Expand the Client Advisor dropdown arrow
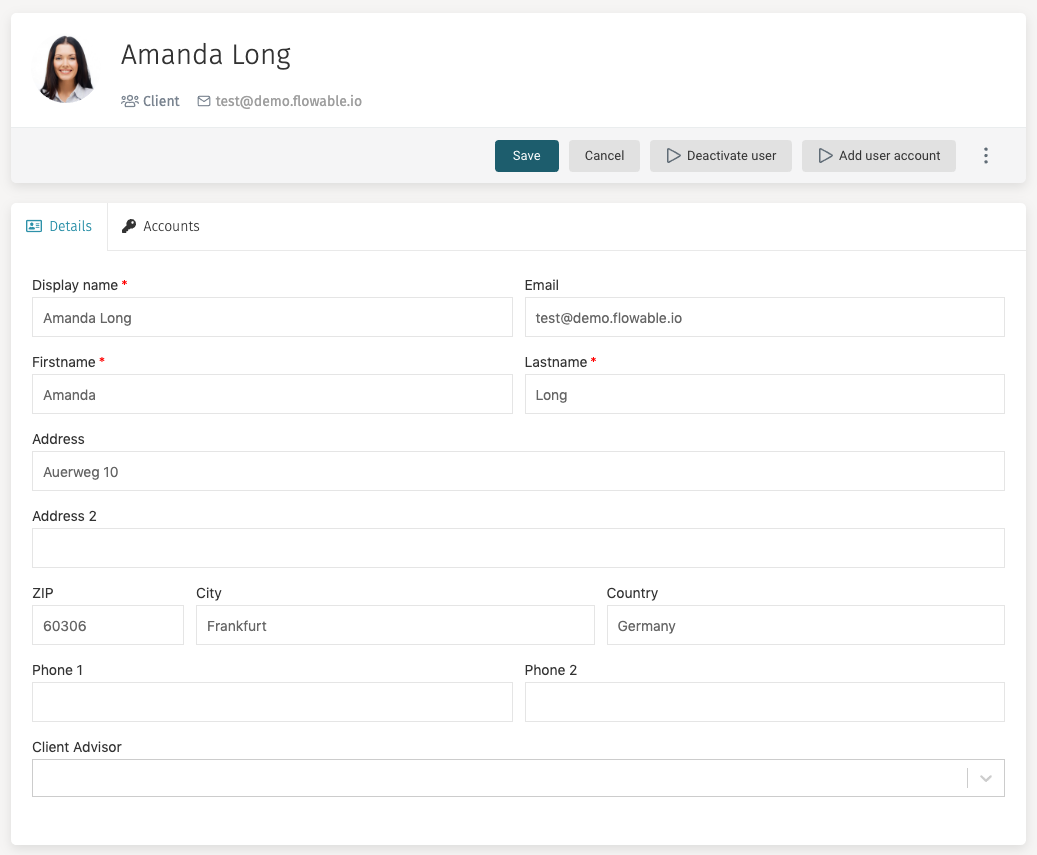Viewport: 1037px width, 855px height. [x=985, y=778]
